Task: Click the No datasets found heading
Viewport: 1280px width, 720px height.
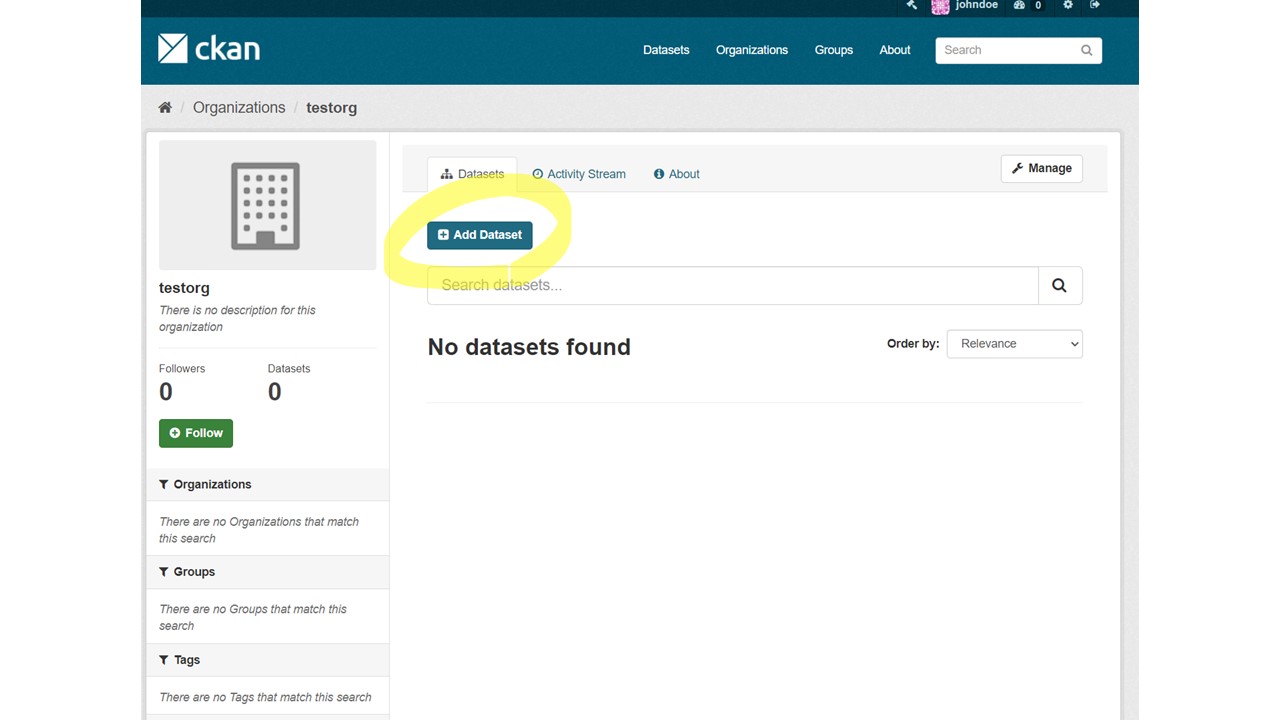Action: tap(529, 347)
